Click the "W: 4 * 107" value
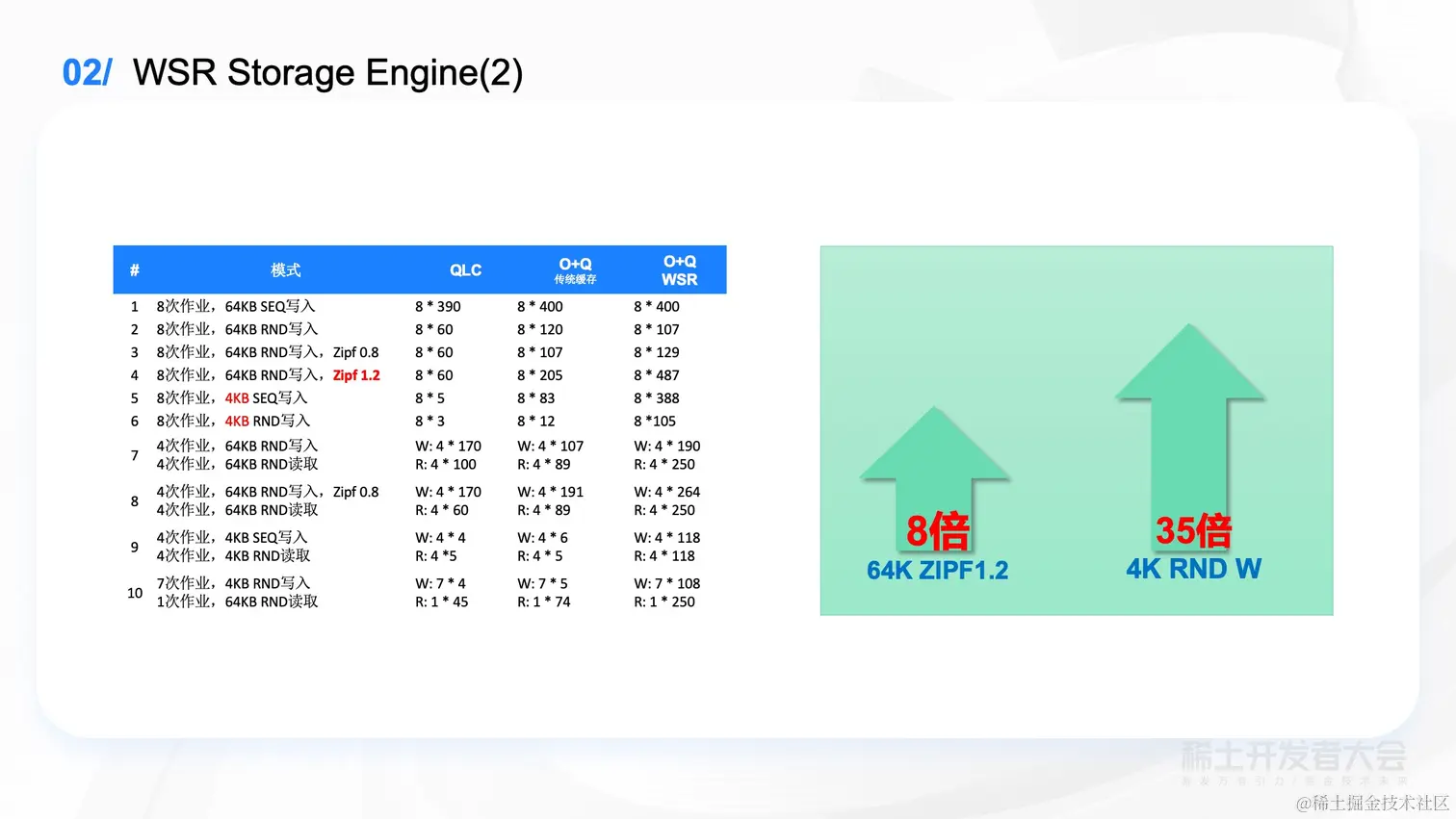This screenshot has width=1456, height=819. coord(551,446)
